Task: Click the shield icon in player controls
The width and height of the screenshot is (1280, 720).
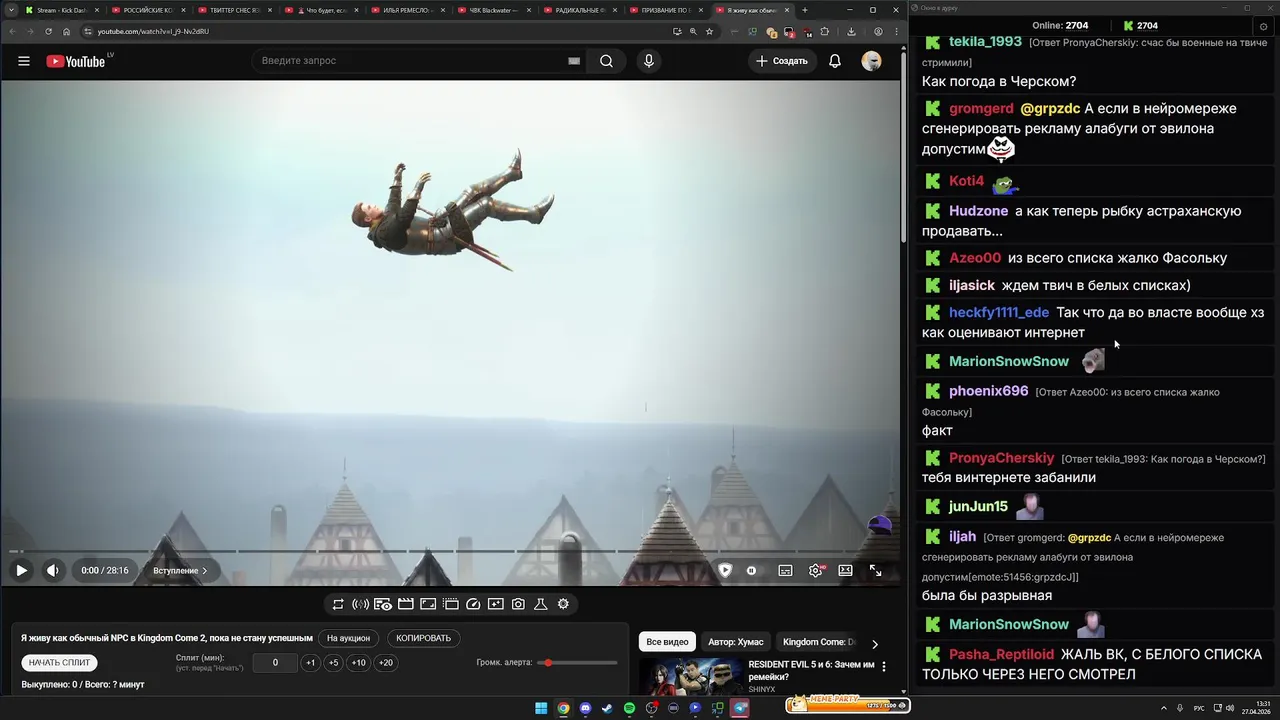Action: pyautogui.click(x=725, y=570)
